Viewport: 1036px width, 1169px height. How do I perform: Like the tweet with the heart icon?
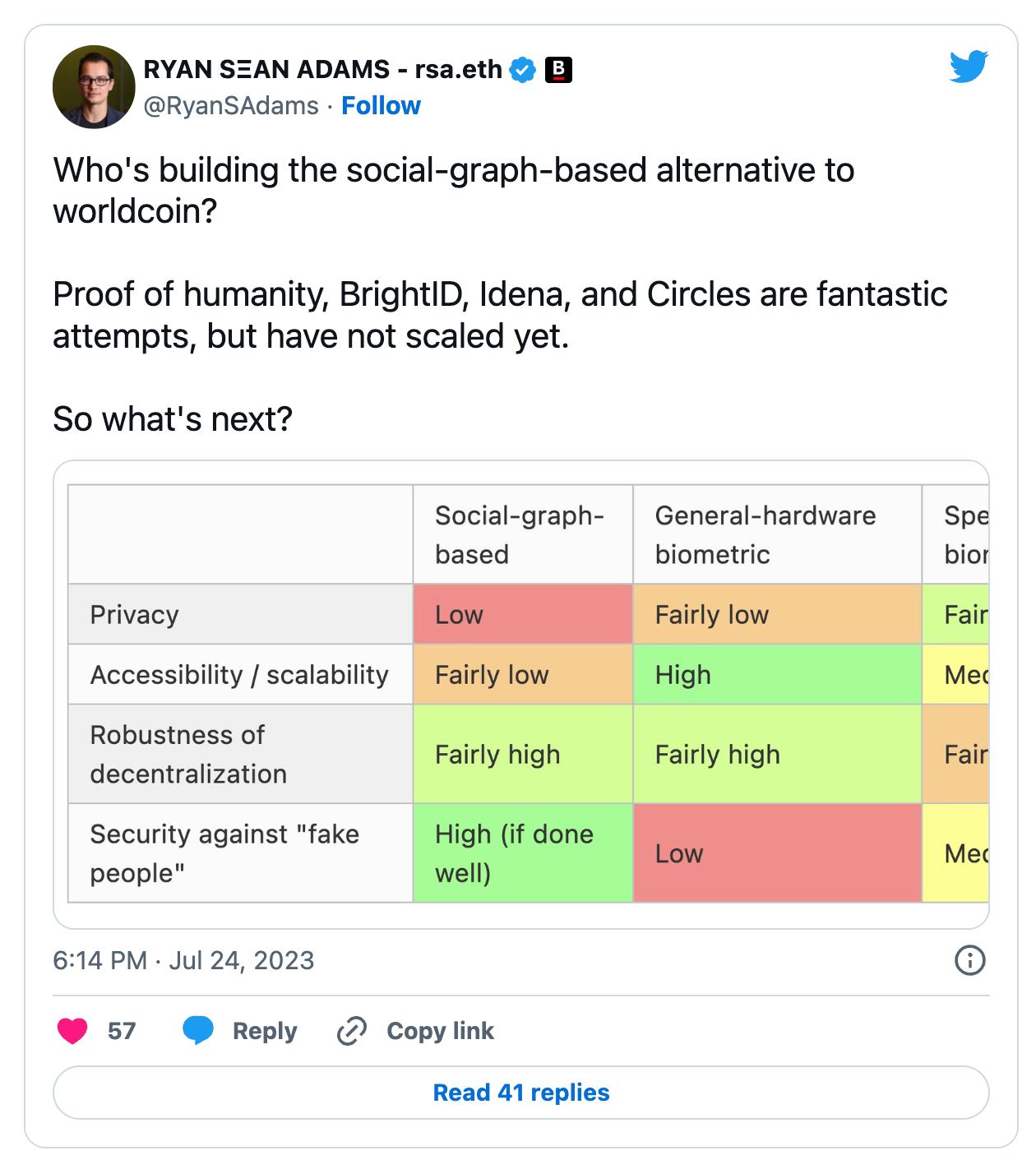pos(72,1030)
